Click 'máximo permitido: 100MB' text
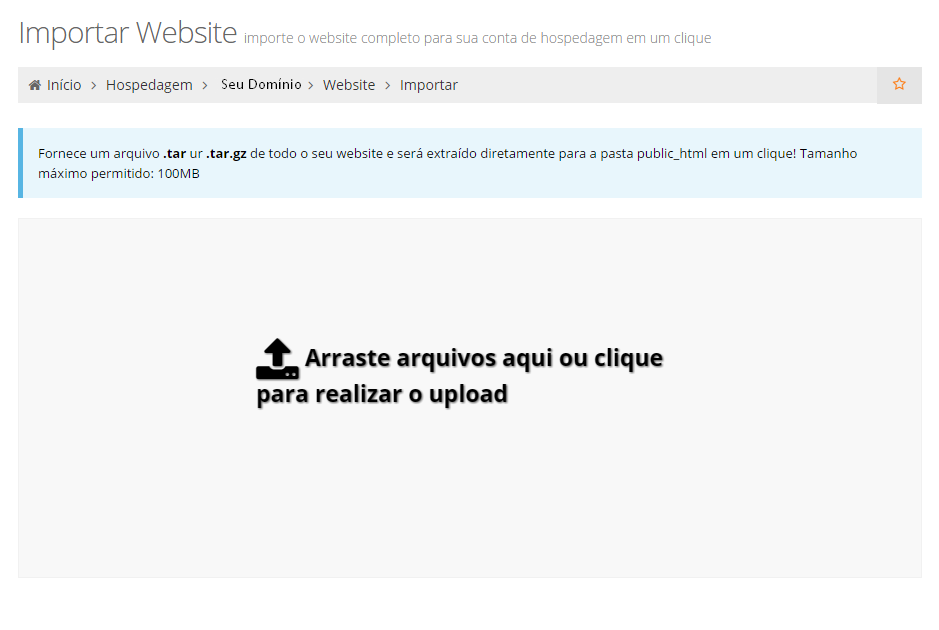This screenshot has width=939, height=630. pyautogui.click(x=119, y=174)
